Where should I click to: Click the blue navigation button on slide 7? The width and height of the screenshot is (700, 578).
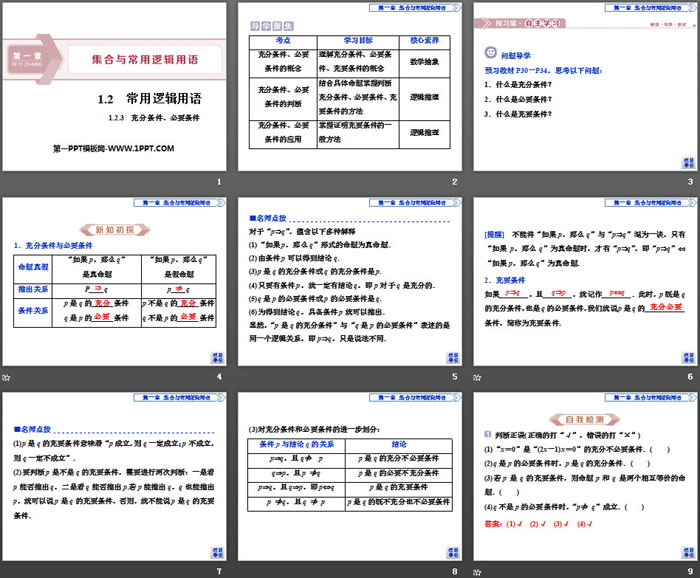tap(215, 551)
